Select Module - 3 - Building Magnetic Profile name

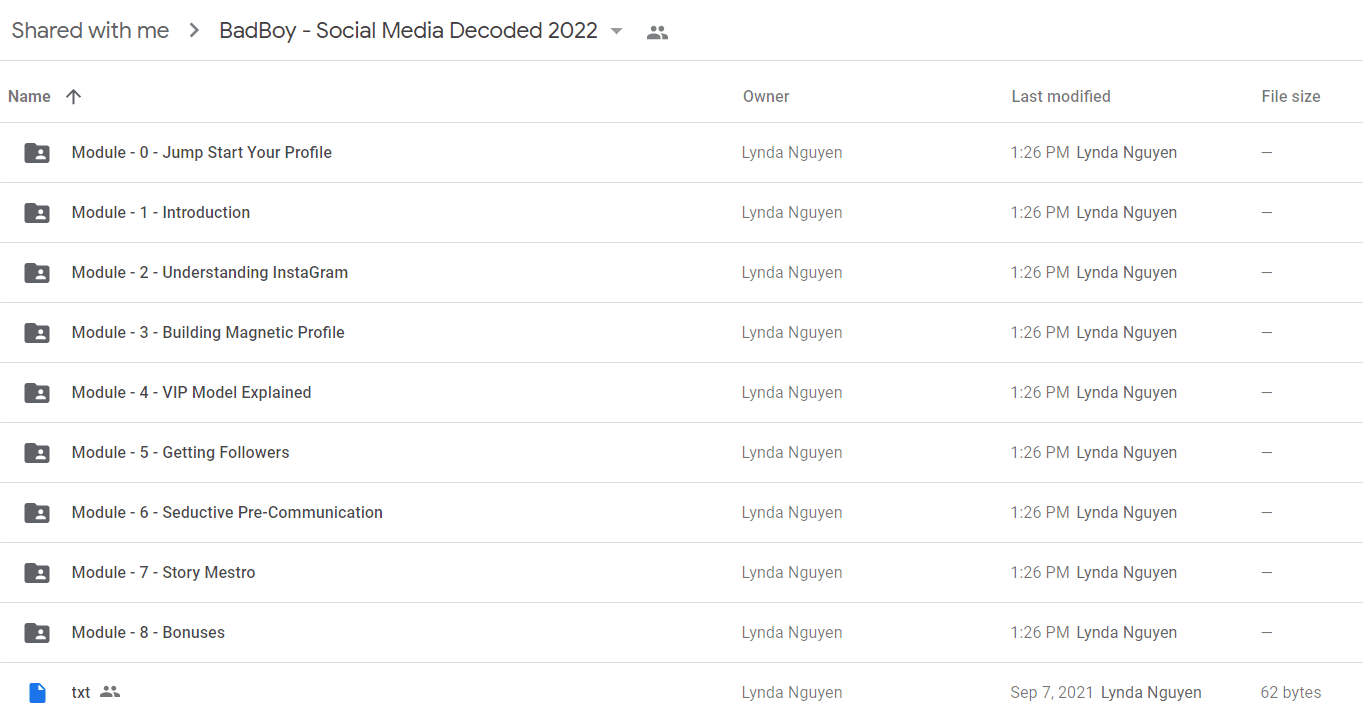[208, 333]
